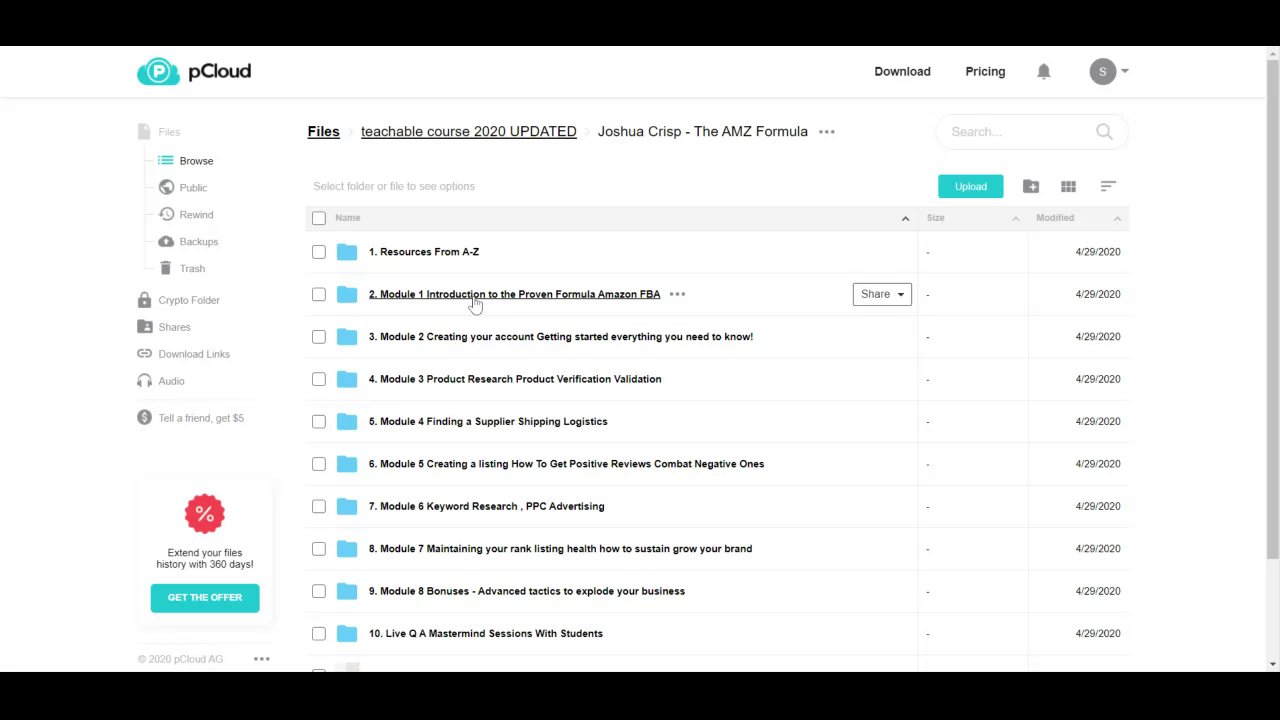Click Tell a friend, get $5
This screenshot has height=720, width=1280.
(190, 418)
